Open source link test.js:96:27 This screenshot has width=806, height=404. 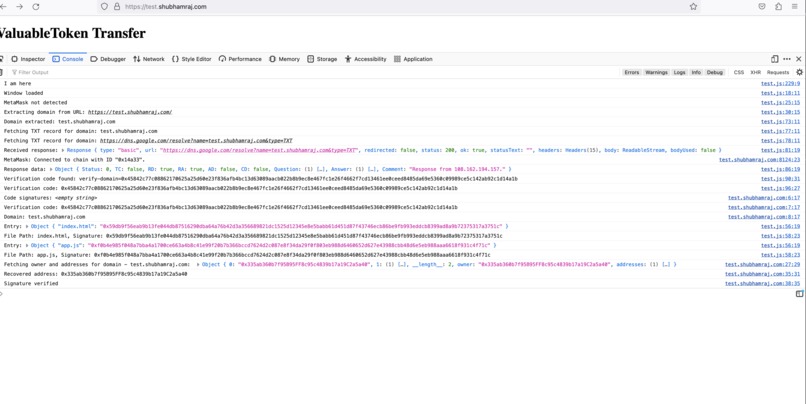pos(780,188)
